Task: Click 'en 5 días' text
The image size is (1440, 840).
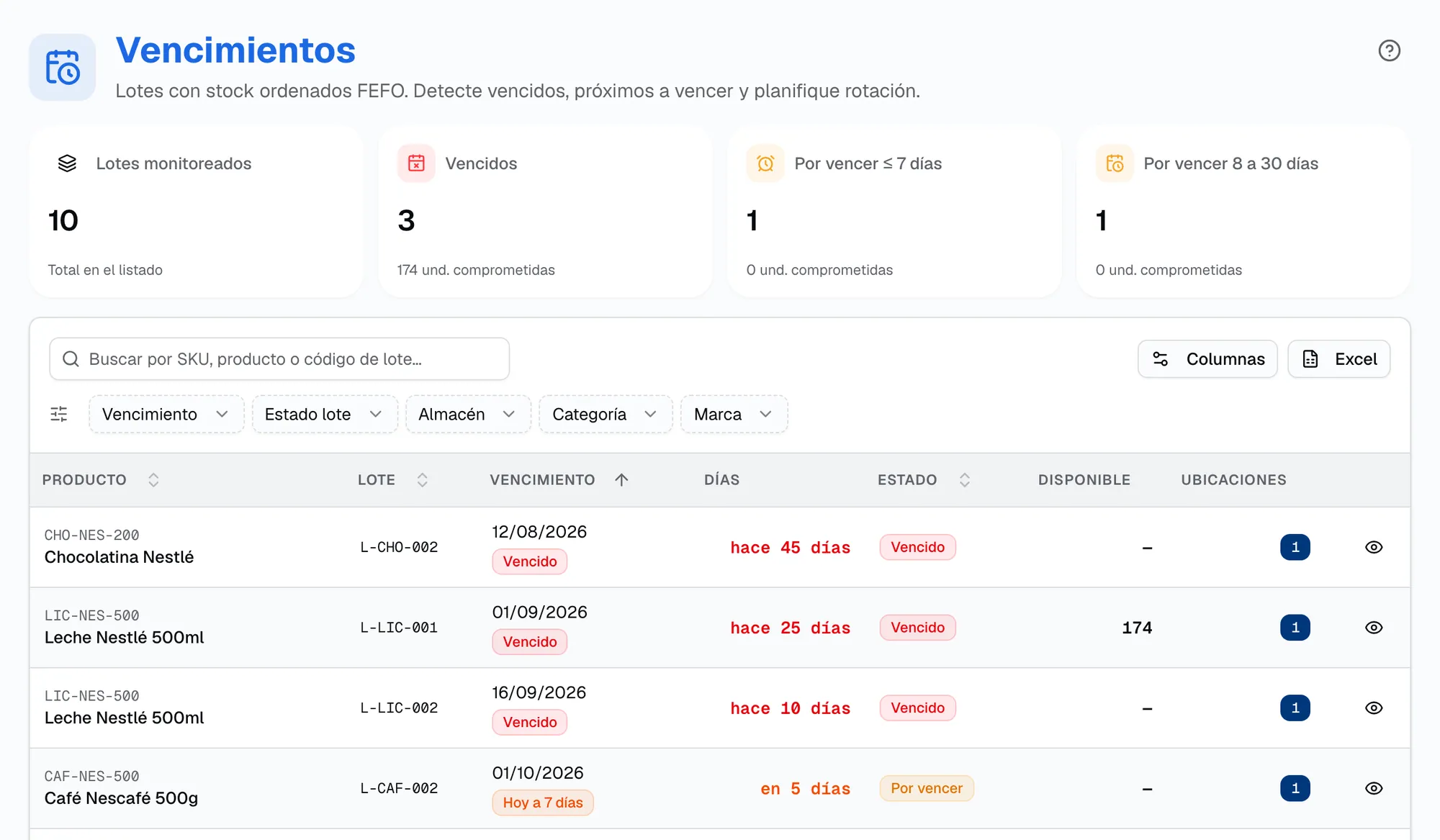Action: pos(806,789)
